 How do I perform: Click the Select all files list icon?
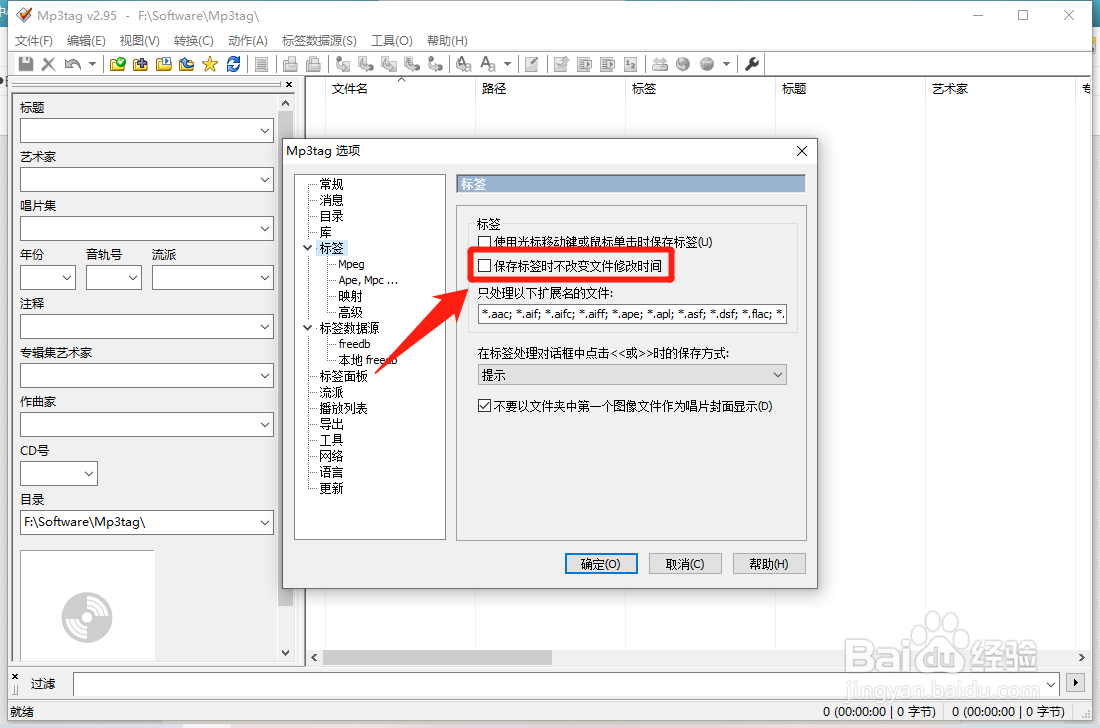tap(261, 64)
